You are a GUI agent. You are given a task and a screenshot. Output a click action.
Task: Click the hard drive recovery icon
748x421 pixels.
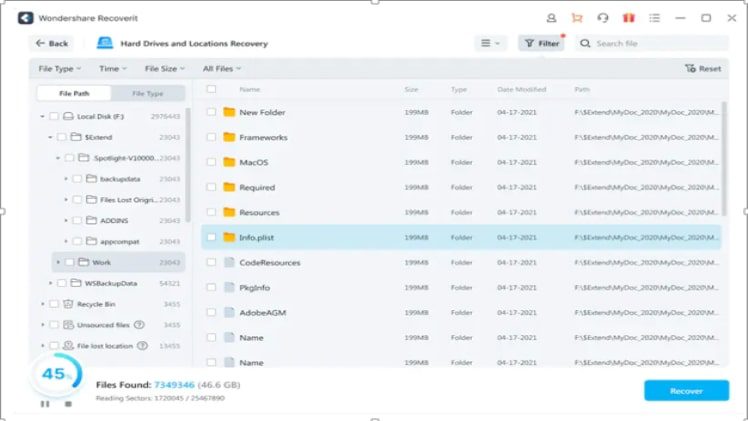tap(104, 43)
